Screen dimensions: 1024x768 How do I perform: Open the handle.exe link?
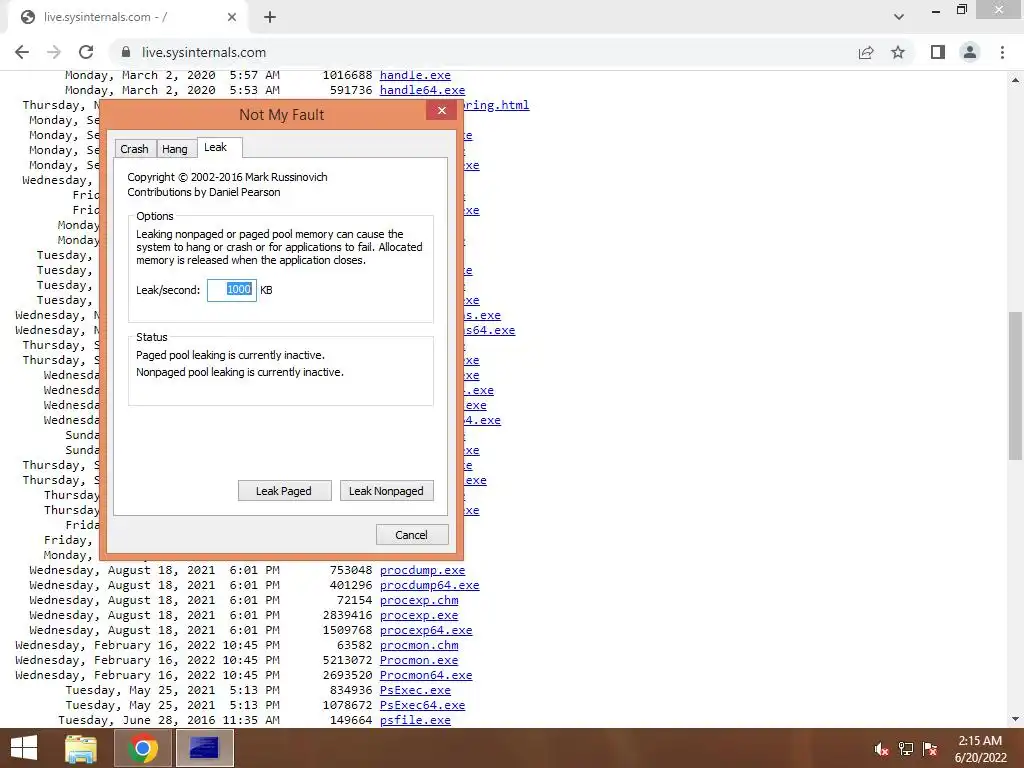(415, 75)
